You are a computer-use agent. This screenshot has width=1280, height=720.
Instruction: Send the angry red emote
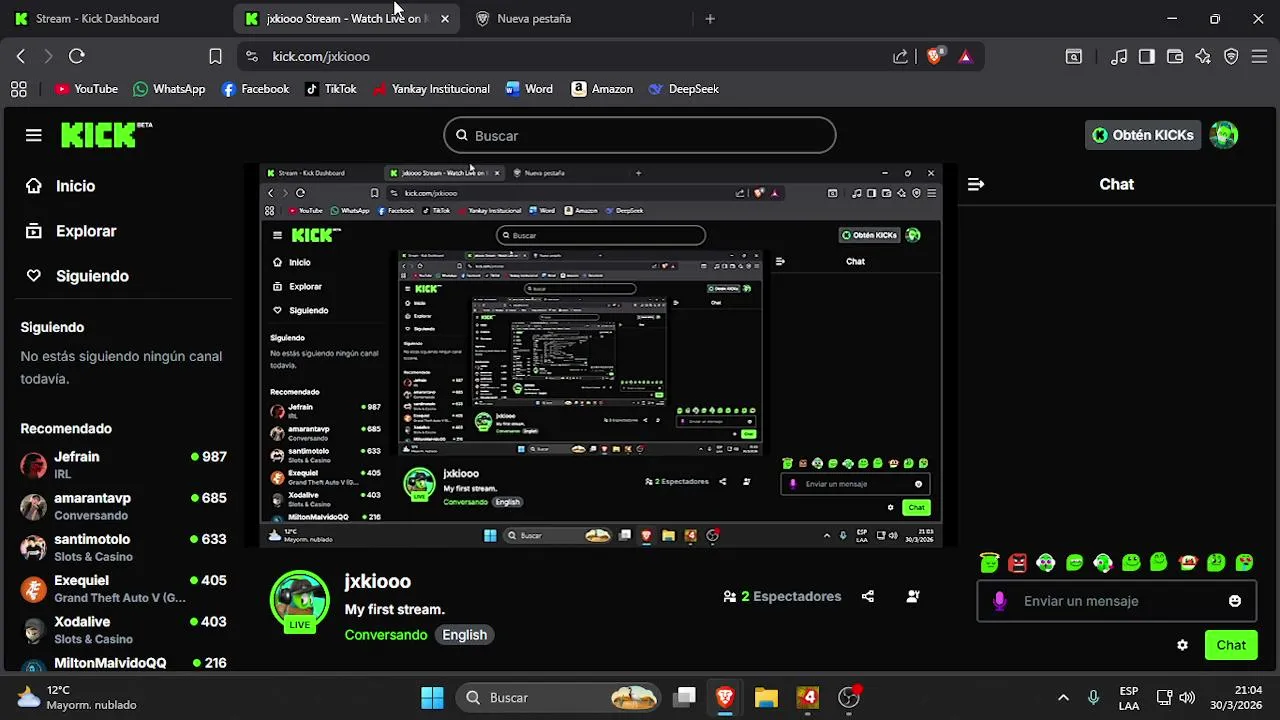(x=1017, y=562)
